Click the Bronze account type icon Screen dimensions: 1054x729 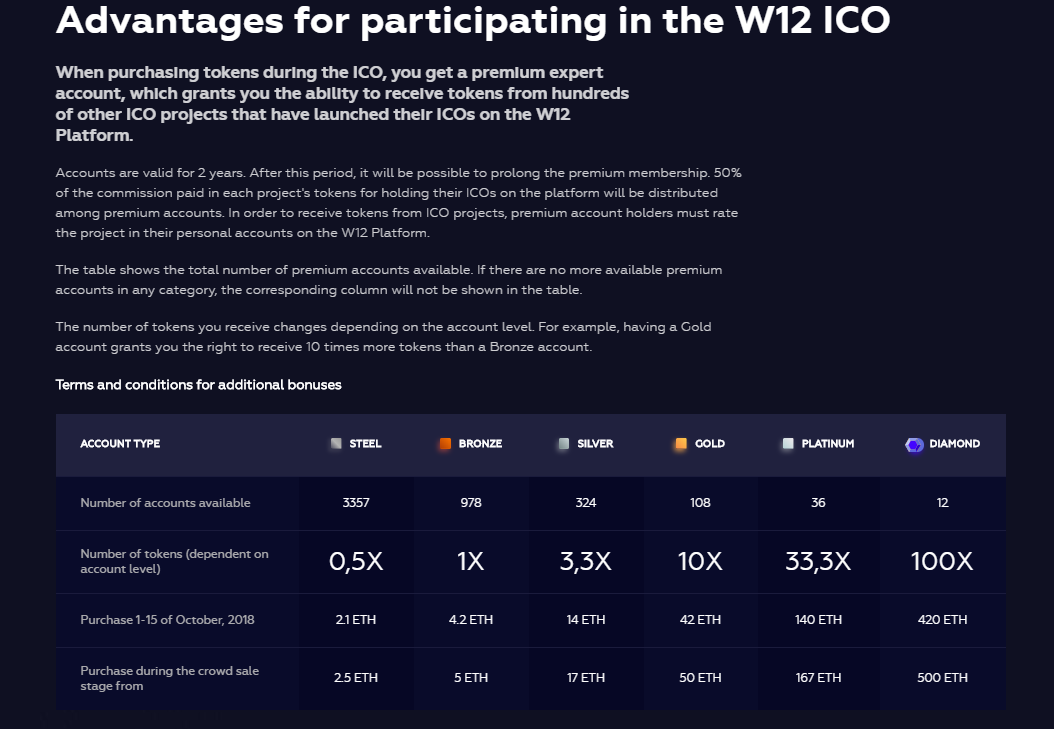click(x=445, y=444)
